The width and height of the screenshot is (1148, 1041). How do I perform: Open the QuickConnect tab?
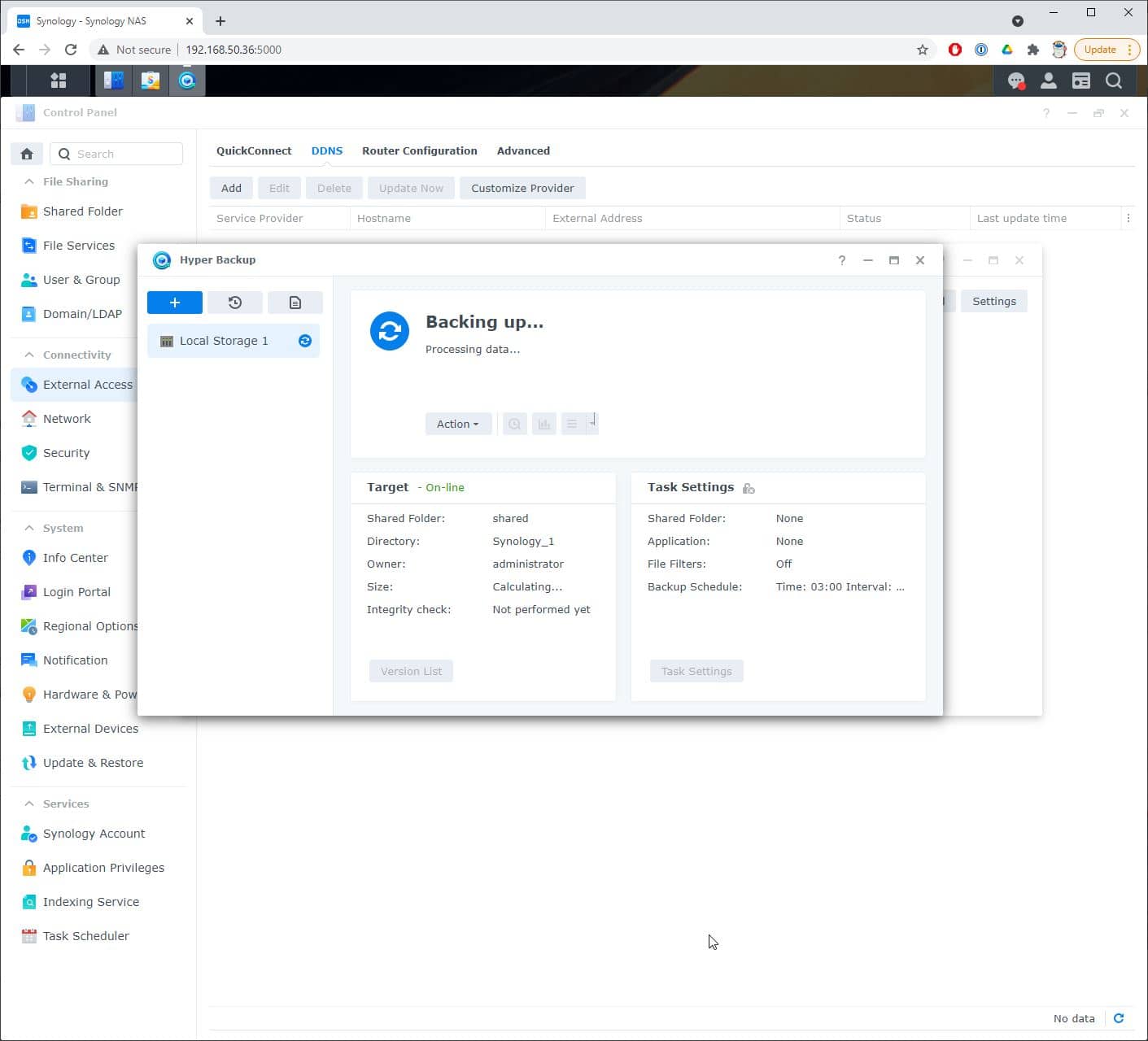(x=254, y=150)
